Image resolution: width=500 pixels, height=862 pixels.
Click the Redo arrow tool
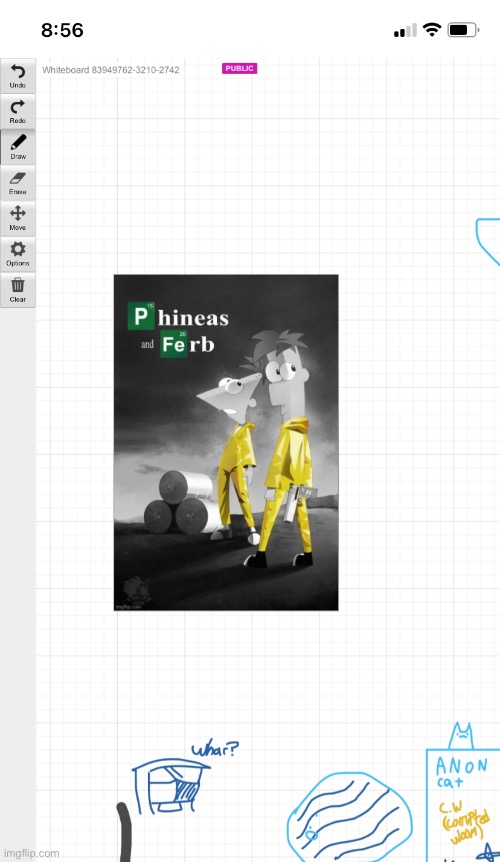18,112
